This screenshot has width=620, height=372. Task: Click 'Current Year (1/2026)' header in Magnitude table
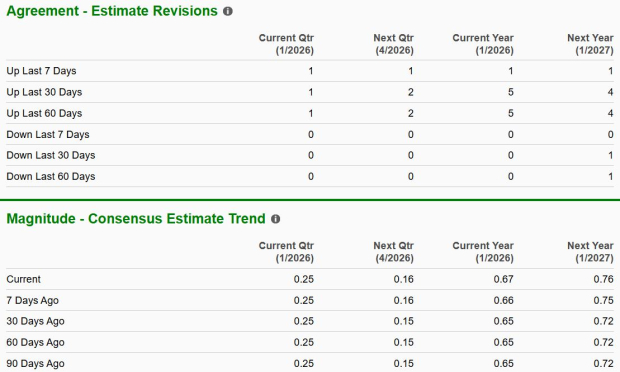[483, 252]
